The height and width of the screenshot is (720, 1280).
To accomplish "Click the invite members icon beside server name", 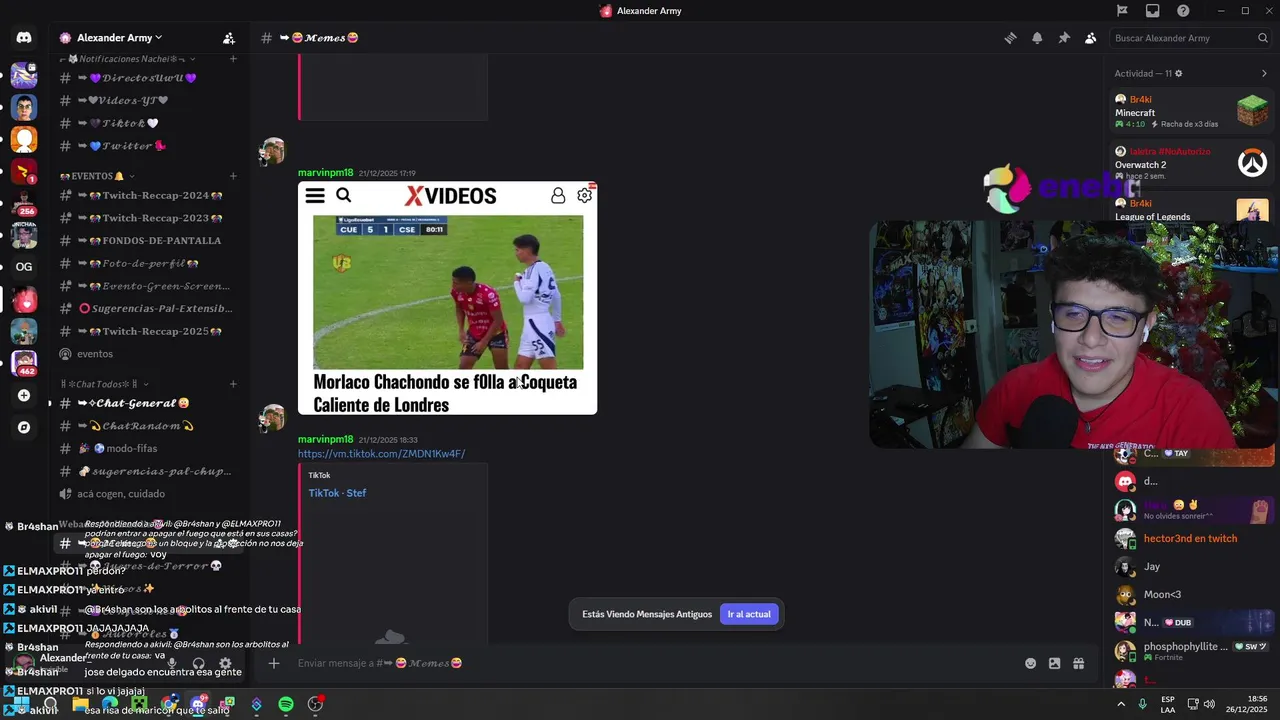I will [229, 38].
